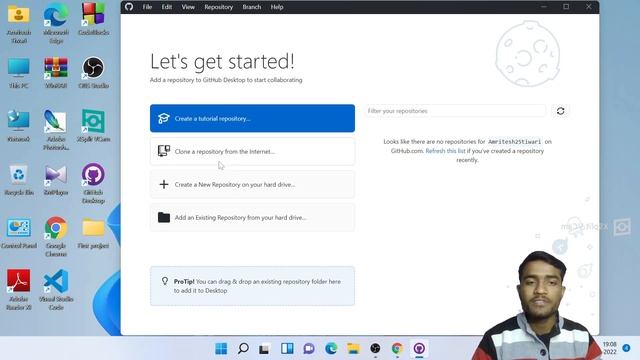Image resolution: width=640 pixels, height=360 pixels.
Task: Click the Filter your repositories field
Action: coord(455,111)
